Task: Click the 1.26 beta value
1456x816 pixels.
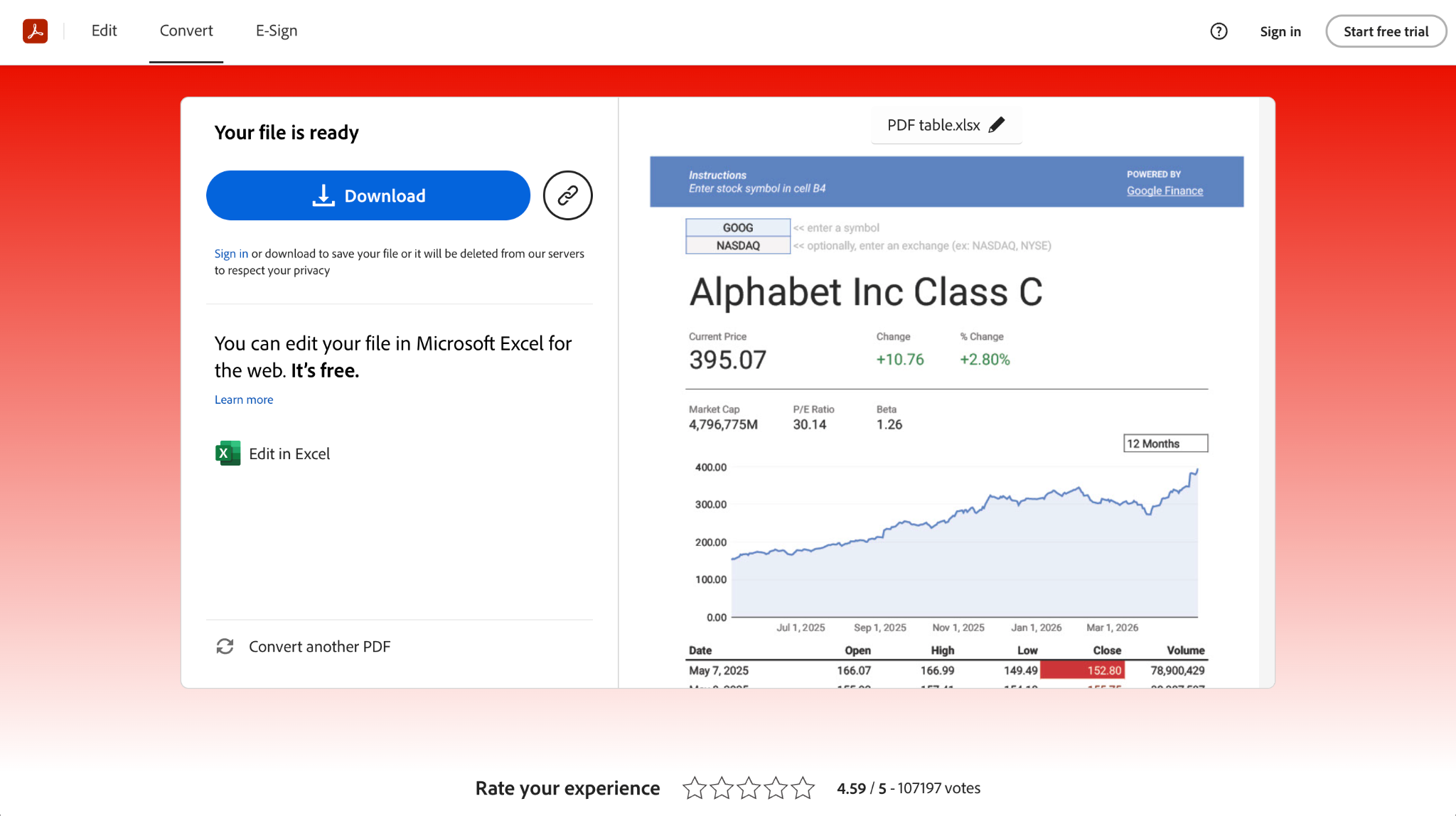Action: (x=889, y=424)
